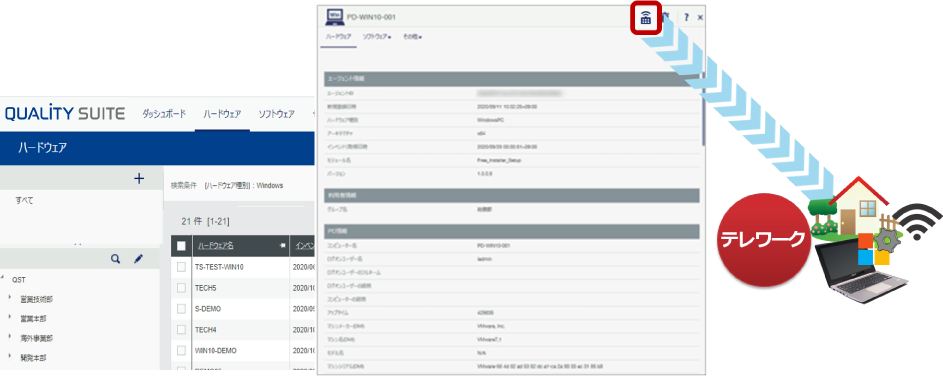Click the remote control icon highlighted in red
943x378 pixels.
point(645,18)
